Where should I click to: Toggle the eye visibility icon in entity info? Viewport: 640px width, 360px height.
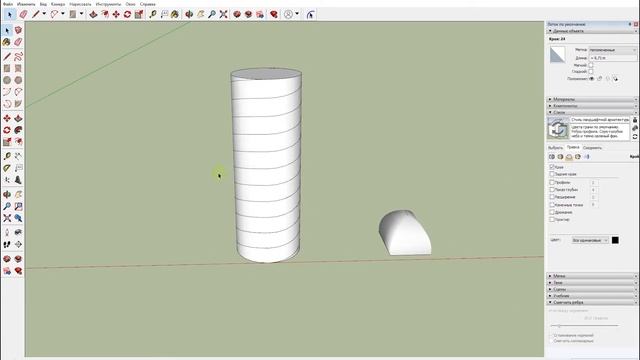coord(591,79)
